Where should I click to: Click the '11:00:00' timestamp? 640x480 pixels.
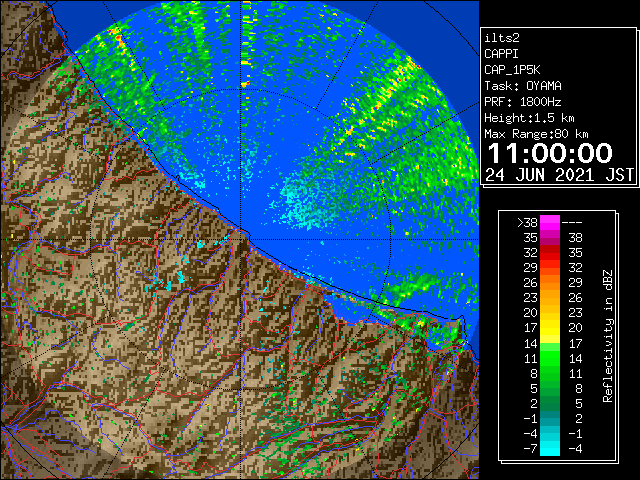(x=550, y=153)
